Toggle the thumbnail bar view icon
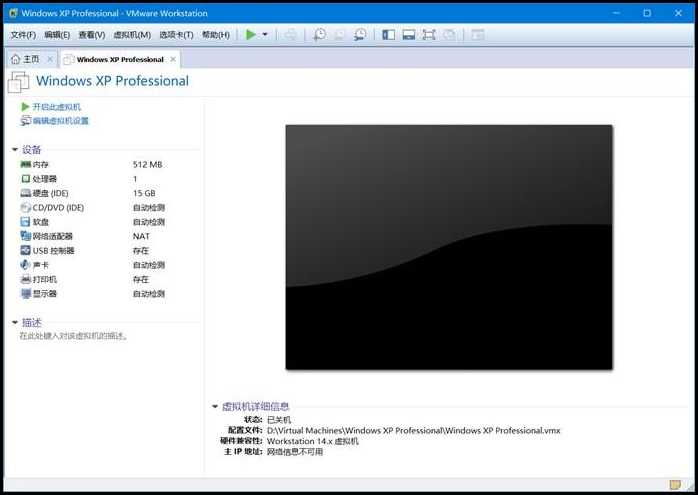 tap(409, 34)
